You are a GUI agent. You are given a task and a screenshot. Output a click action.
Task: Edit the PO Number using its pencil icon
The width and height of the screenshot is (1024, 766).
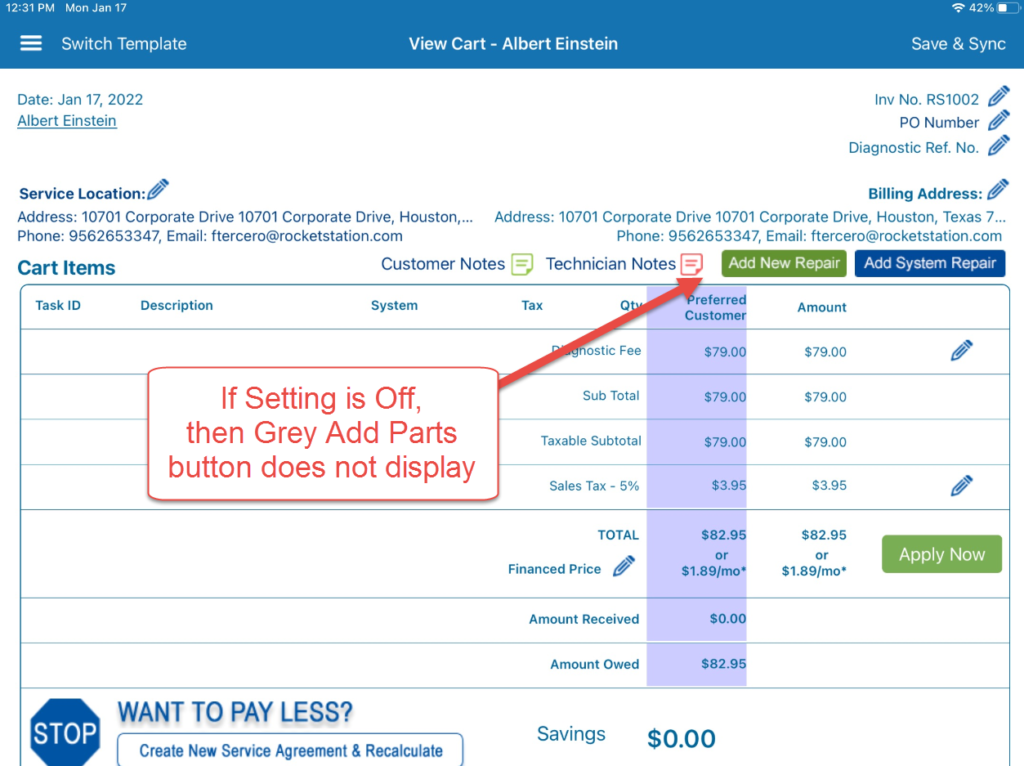pos(998,122)
